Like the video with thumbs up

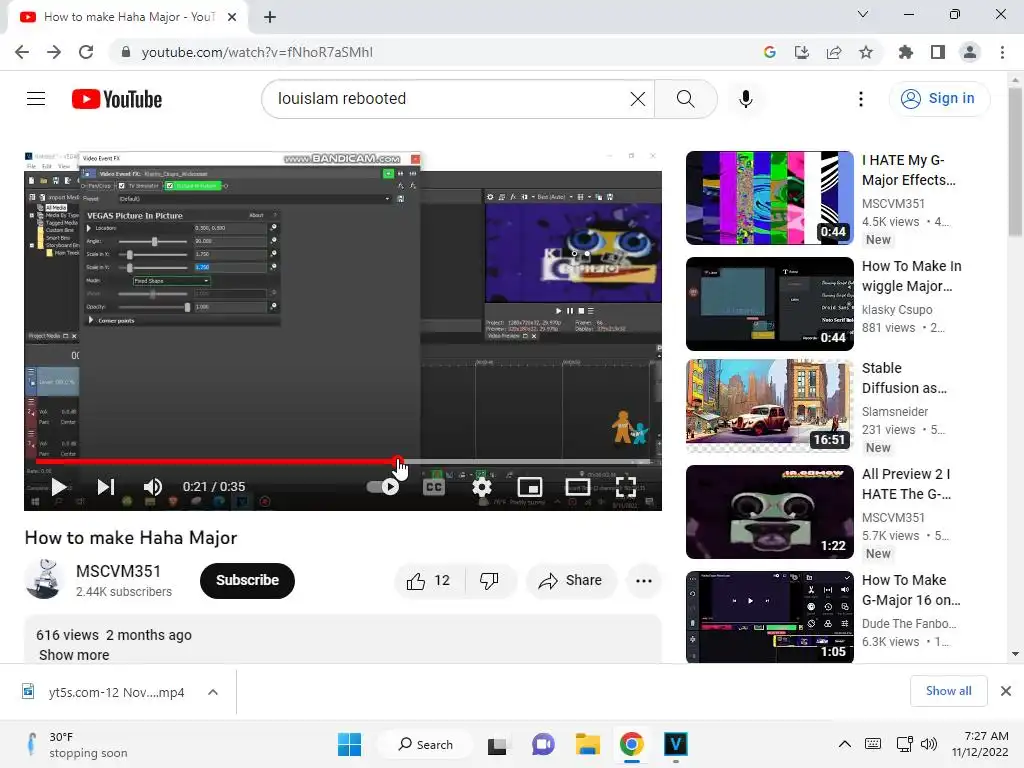point(428,581)
